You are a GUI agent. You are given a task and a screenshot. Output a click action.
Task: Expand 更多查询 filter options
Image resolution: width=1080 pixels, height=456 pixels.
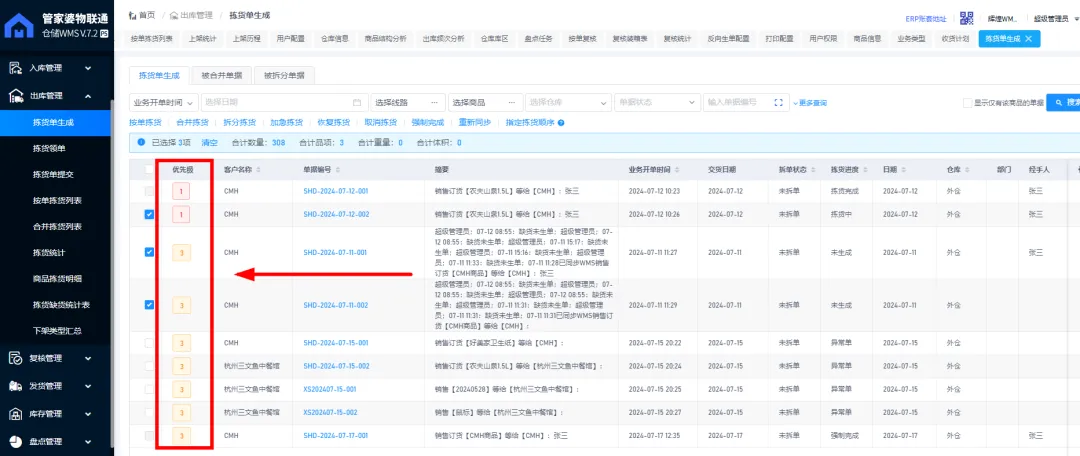tap(810, 102)
